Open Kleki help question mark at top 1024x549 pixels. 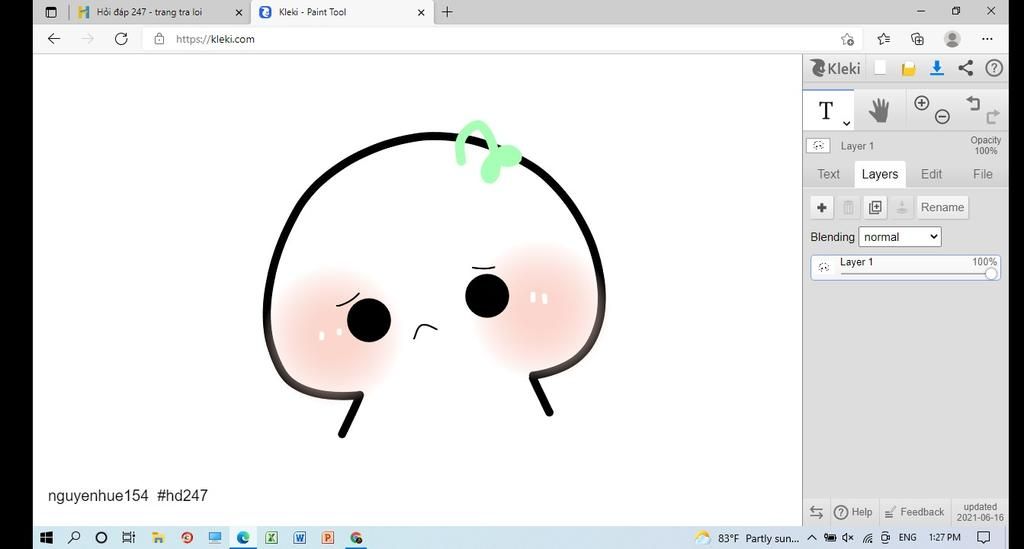[994, 68]
